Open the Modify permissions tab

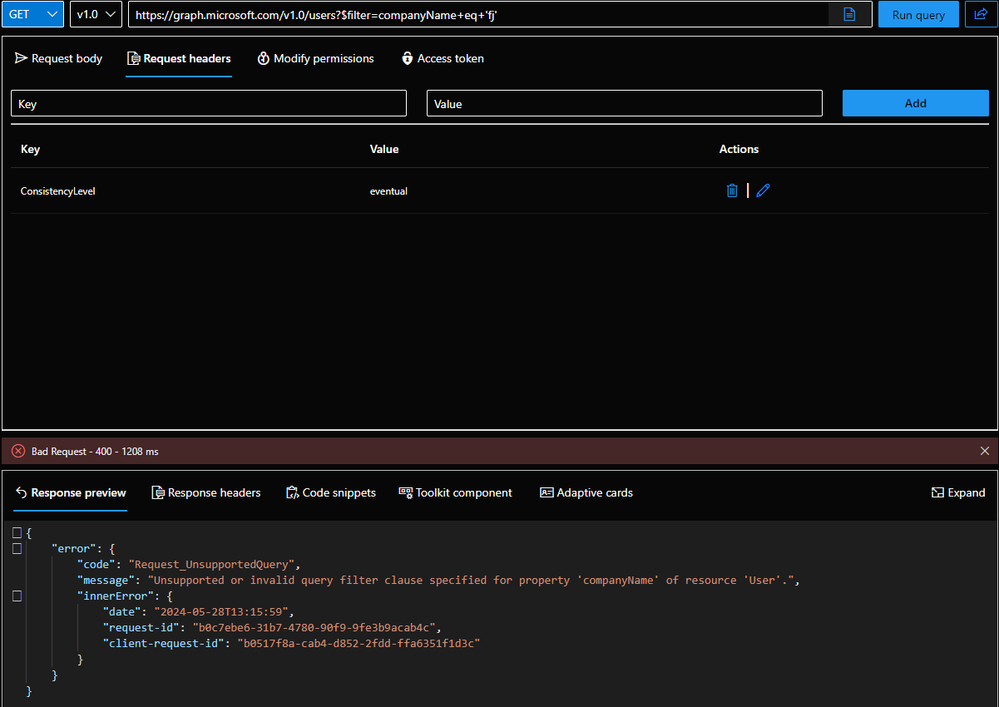pyautogui.click(x=316, y=59)
